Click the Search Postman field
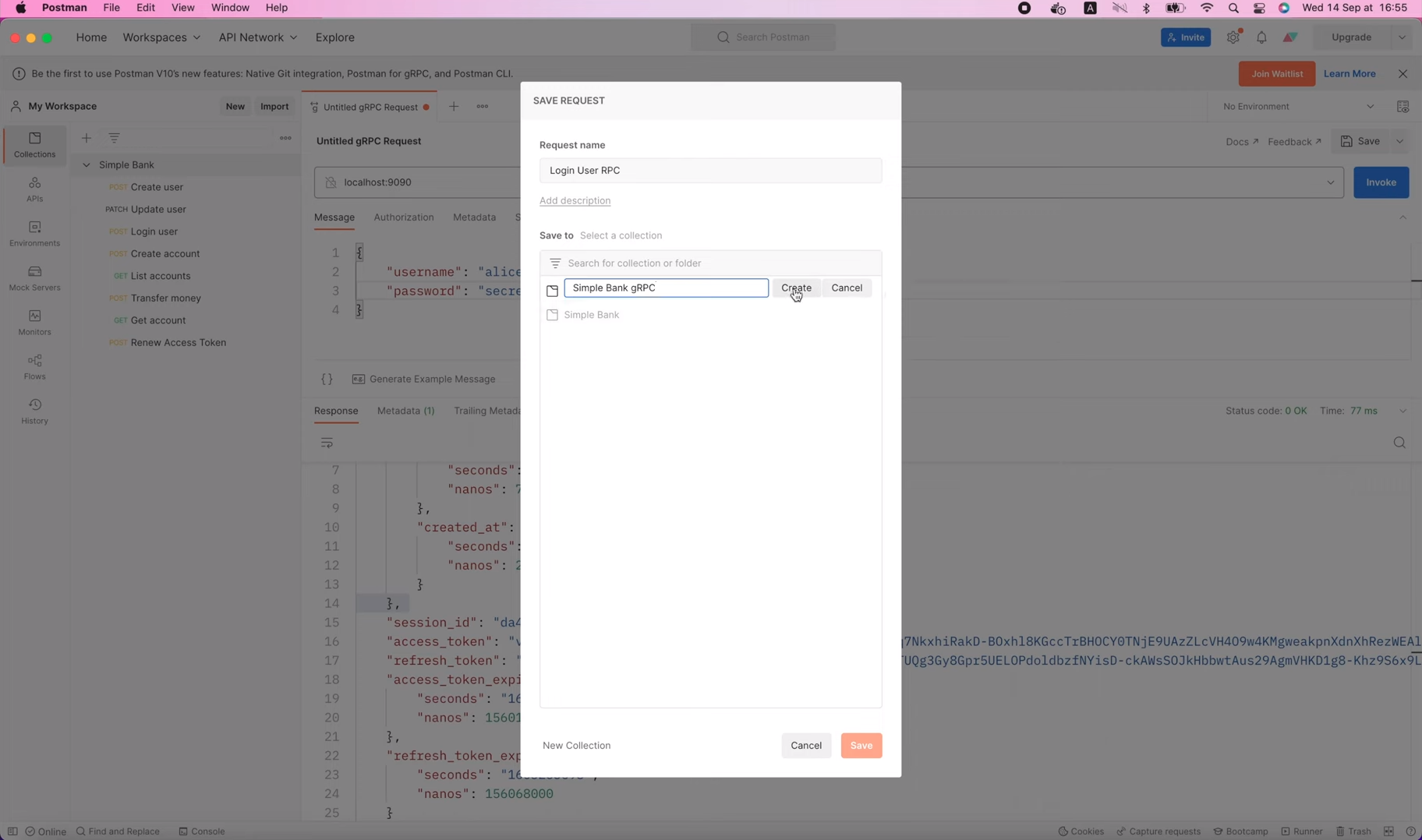1422x840 pixels. point(763,37)
